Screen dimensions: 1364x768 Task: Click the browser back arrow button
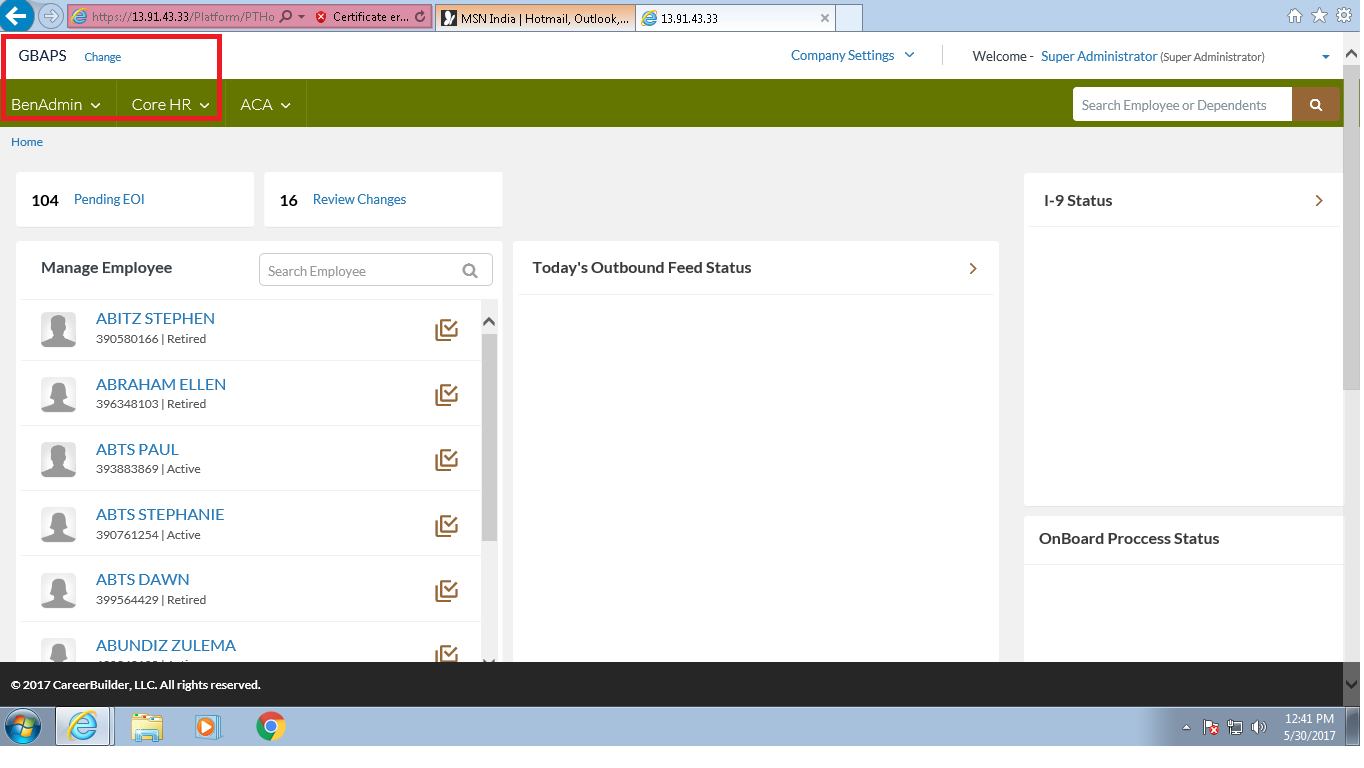pyautogui.click(x=17, y=16)
